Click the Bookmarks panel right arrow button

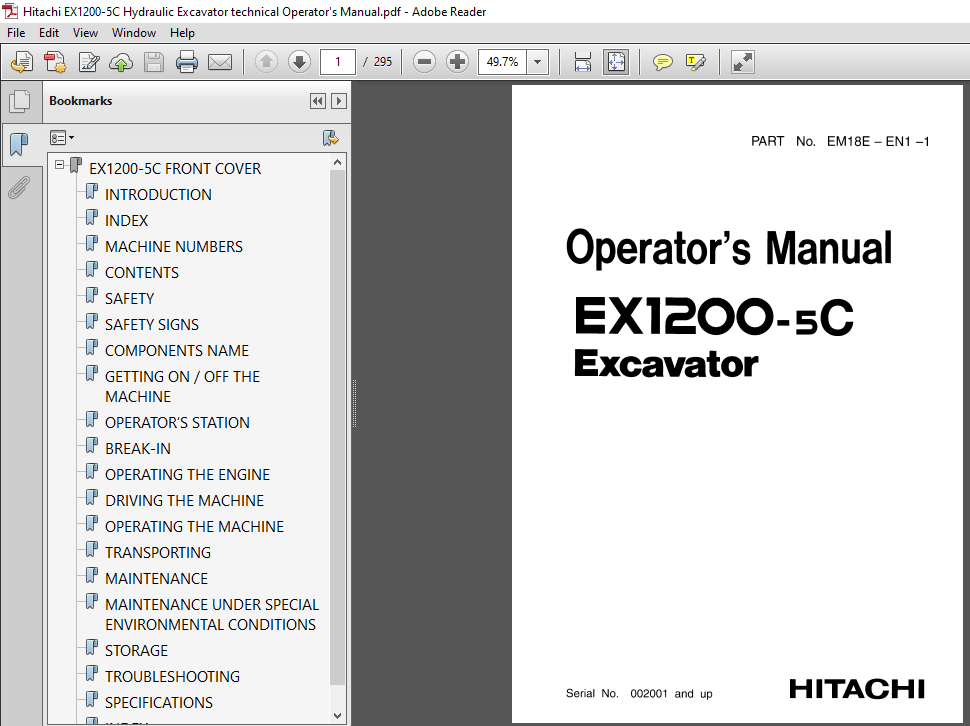pyautogui.click(x=338, y=101)
